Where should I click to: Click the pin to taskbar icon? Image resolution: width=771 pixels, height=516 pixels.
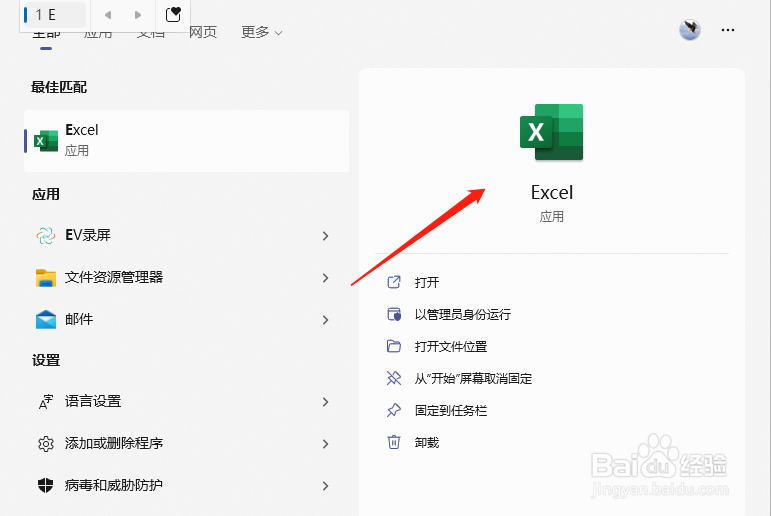[394, 410]
